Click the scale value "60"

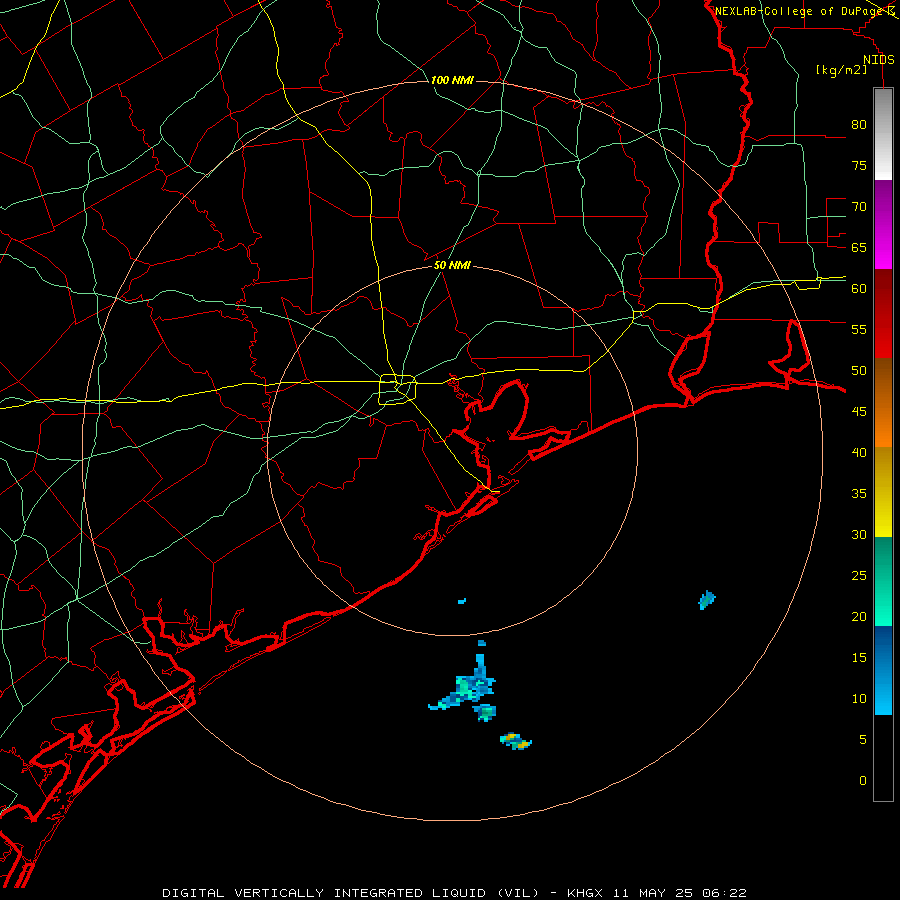859,289
